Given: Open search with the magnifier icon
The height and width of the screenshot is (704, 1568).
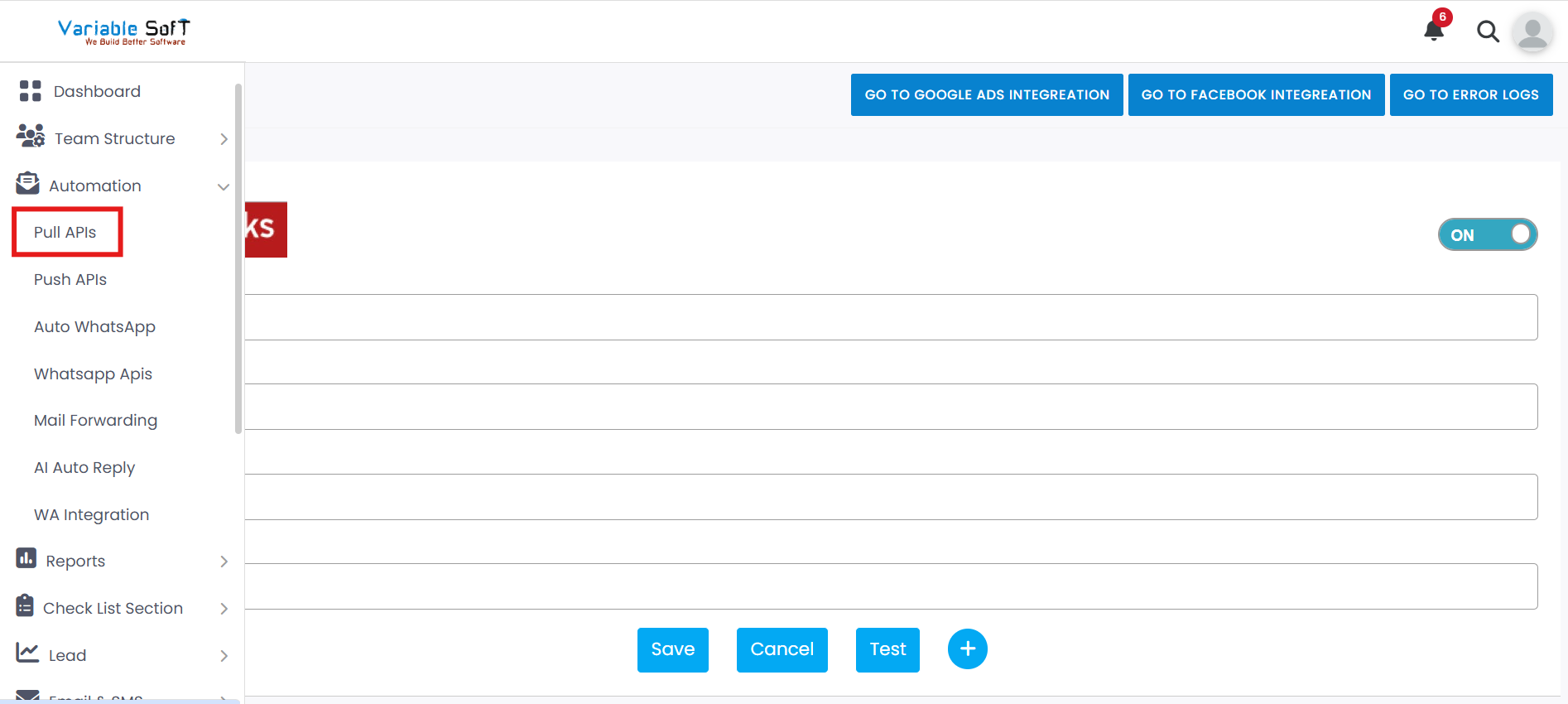Looking at the screenshot, I should coord(1488,31).
